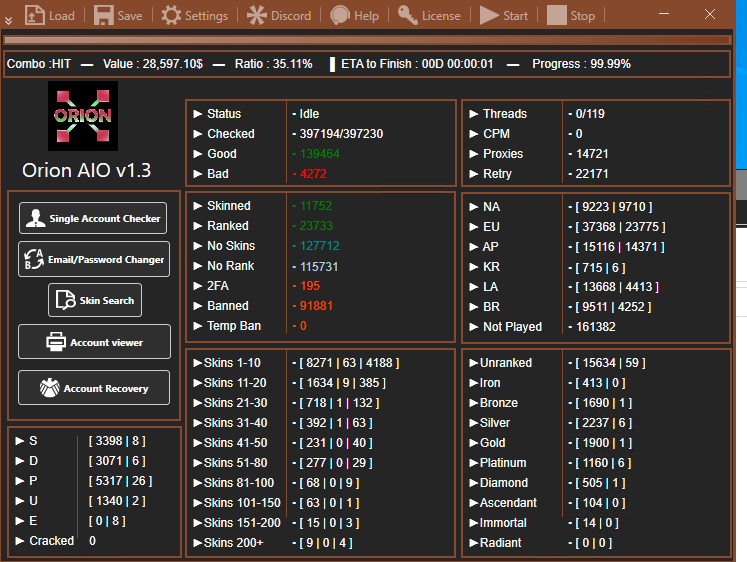Image resolution: width=747 pixels, height=562 pixels.
Task: Click the top progress bar
Action: [x=367, y=40]
